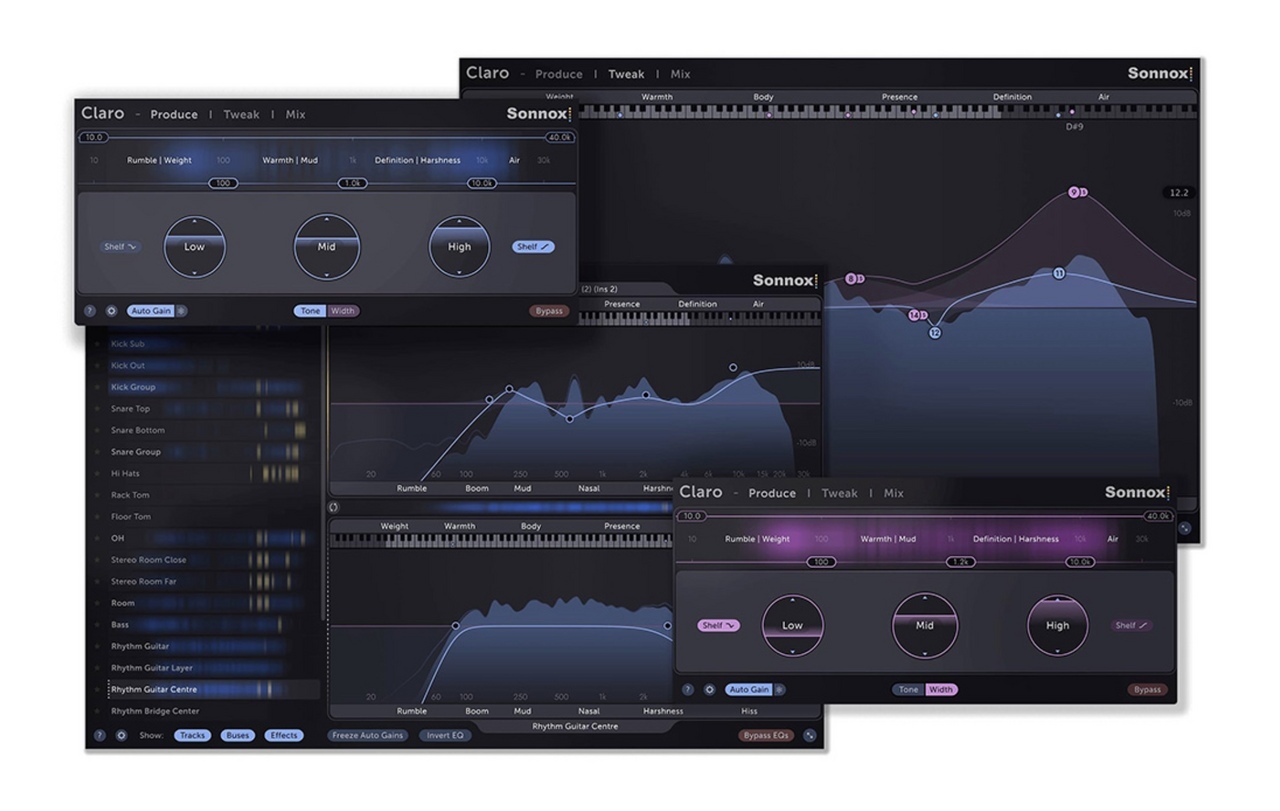
Task: Toggle Auto Gain in blue Produce window
Action: [150, 311]
